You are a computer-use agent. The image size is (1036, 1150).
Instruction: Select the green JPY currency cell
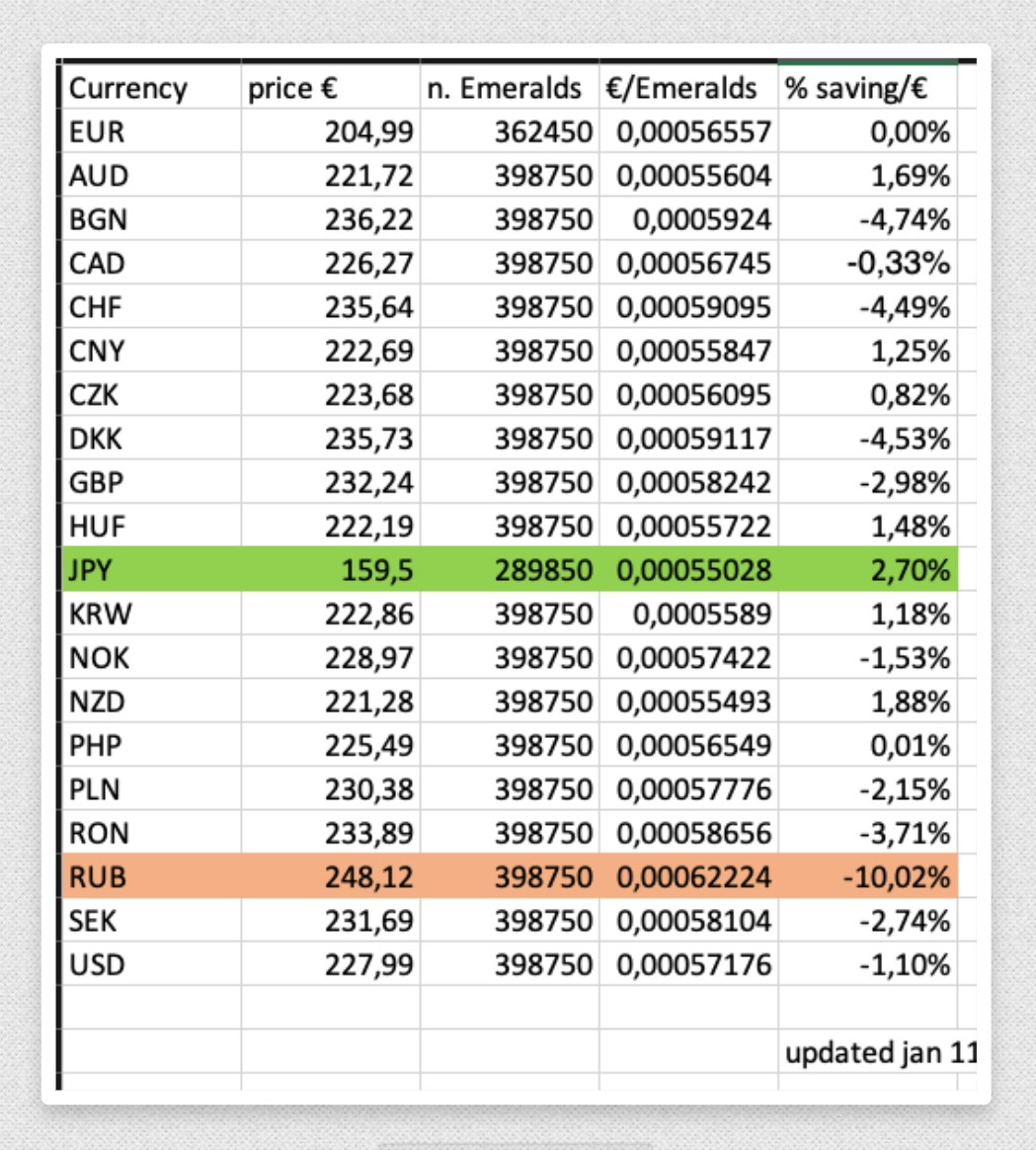coord(152,569)
